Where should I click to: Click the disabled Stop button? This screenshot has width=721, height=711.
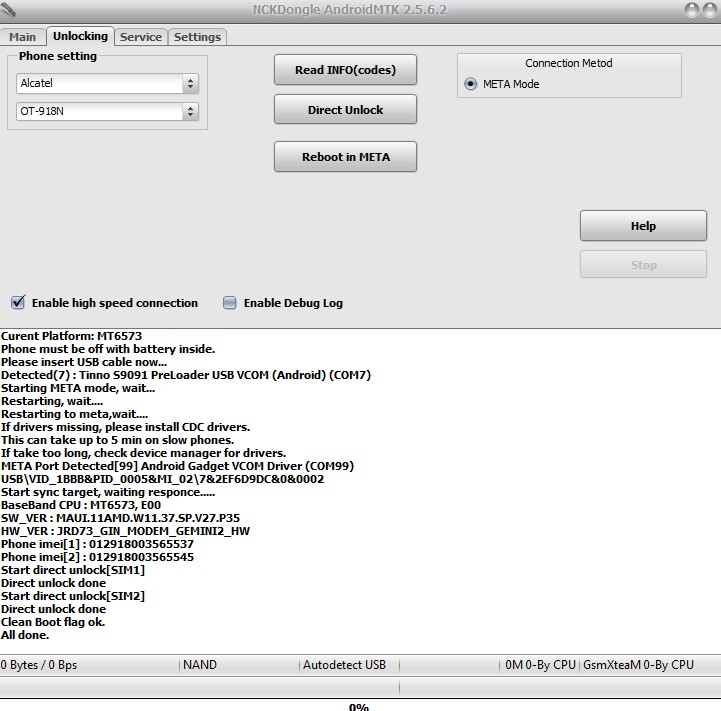(x=643, y=264)
